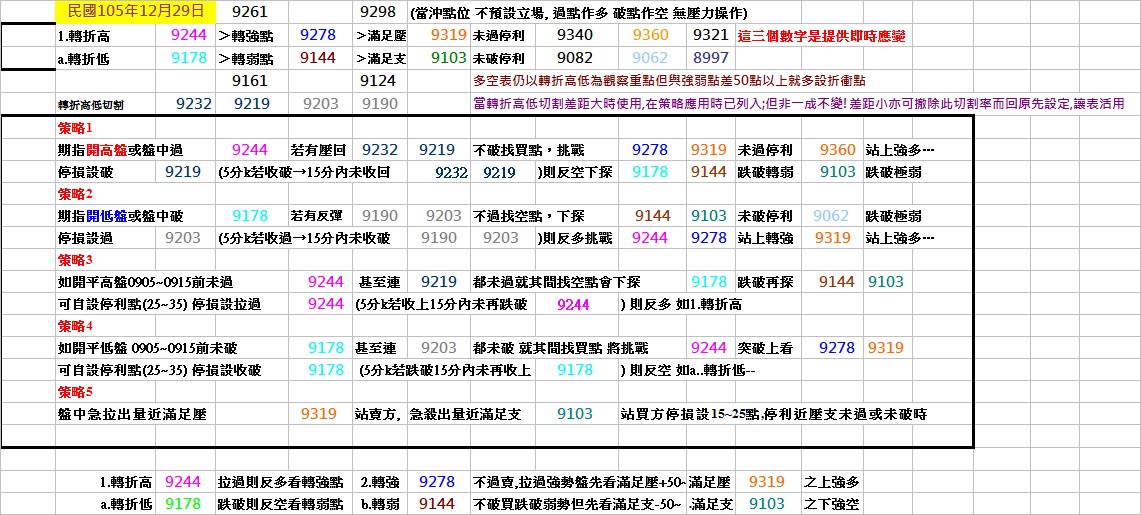This screenshot has width=1141, height=515.
Task: Click the text 都未破 就其間找買點 將挑戰
Action: tap(560, 348)
